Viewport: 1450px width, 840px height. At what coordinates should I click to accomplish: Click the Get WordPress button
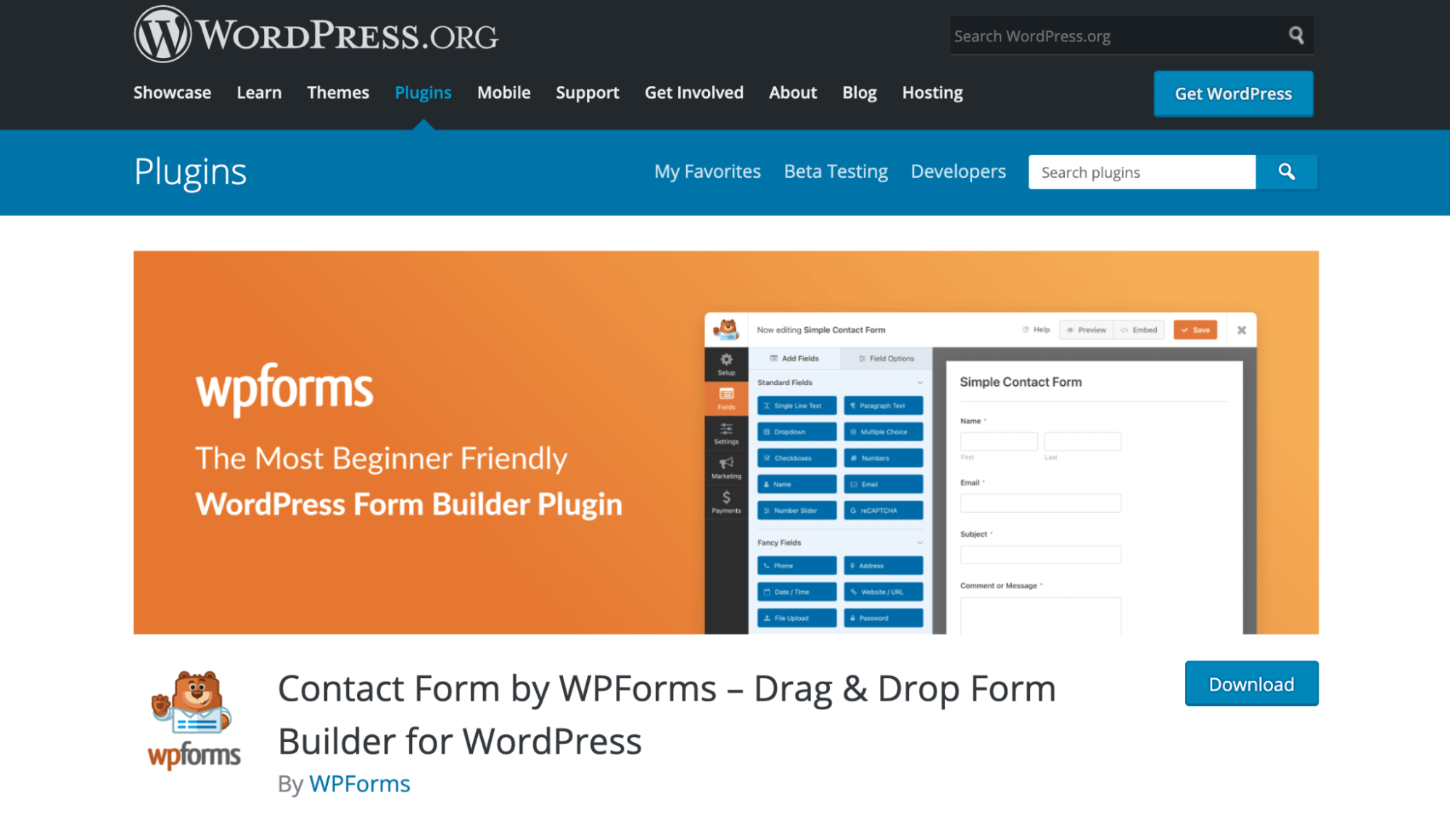(x=1233, y=94)
